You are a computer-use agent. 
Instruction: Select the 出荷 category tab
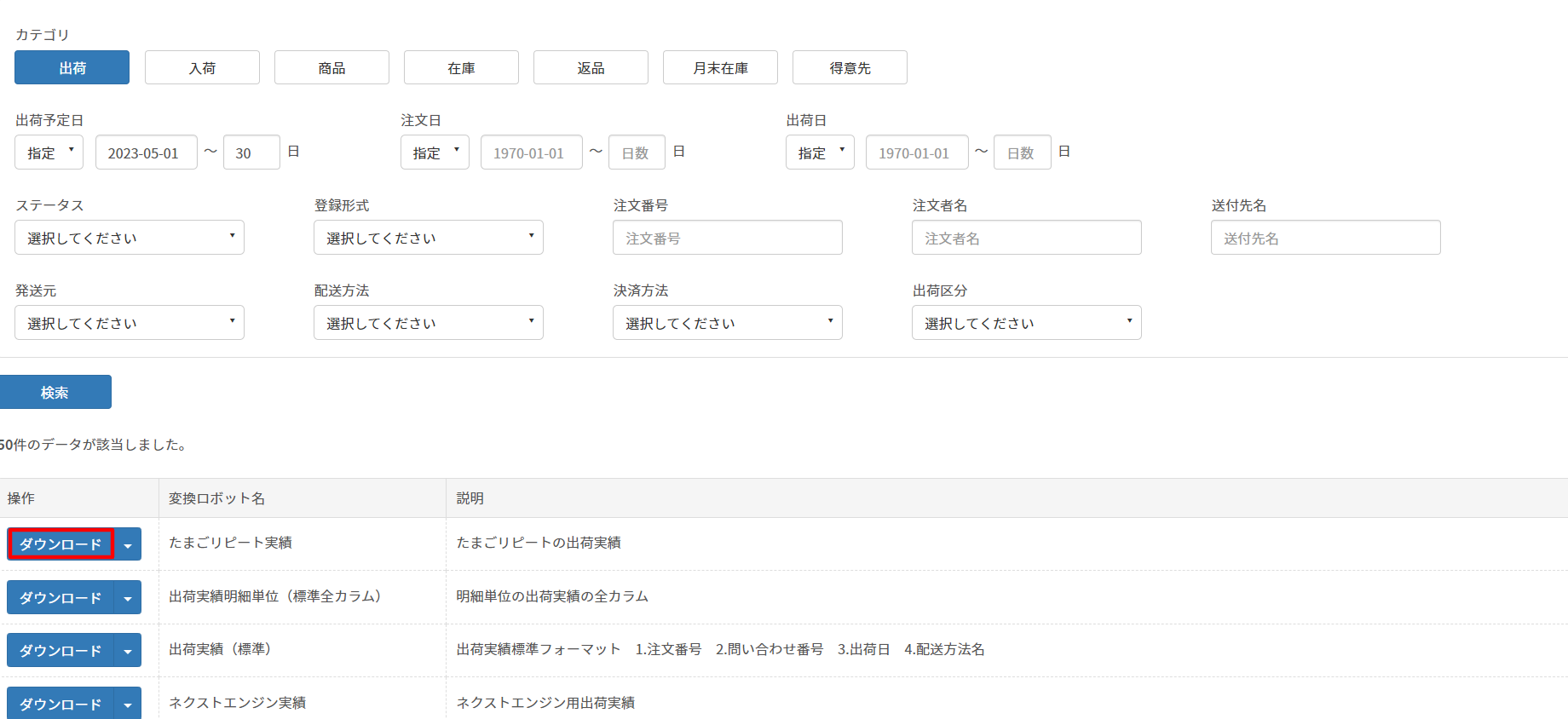(72, 67)
